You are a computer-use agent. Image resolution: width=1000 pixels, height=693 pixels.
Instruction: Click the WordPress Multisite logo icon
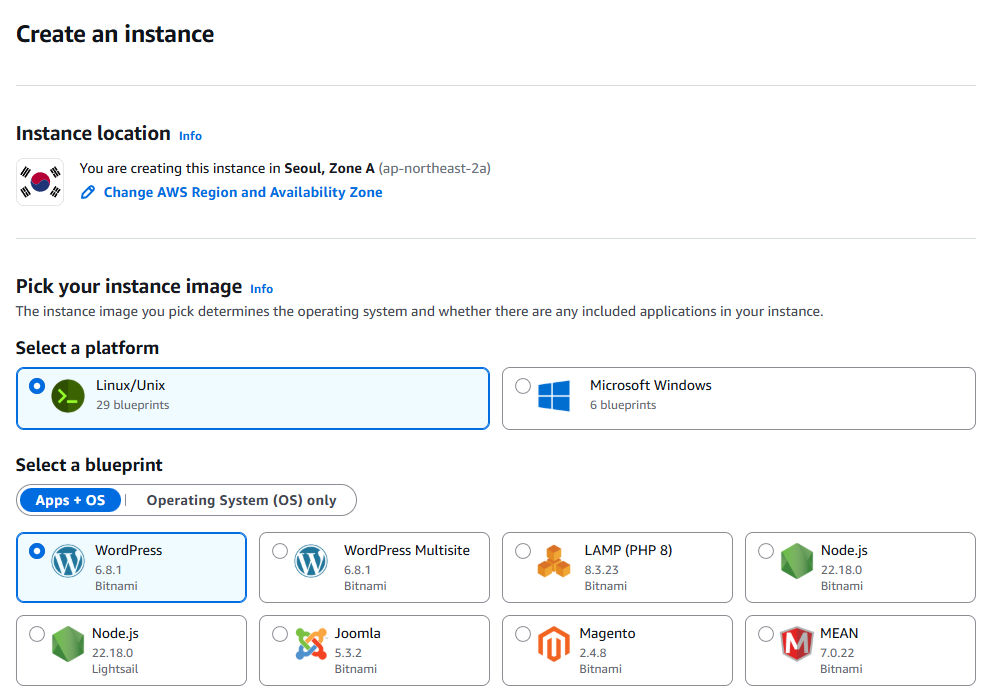310,560
